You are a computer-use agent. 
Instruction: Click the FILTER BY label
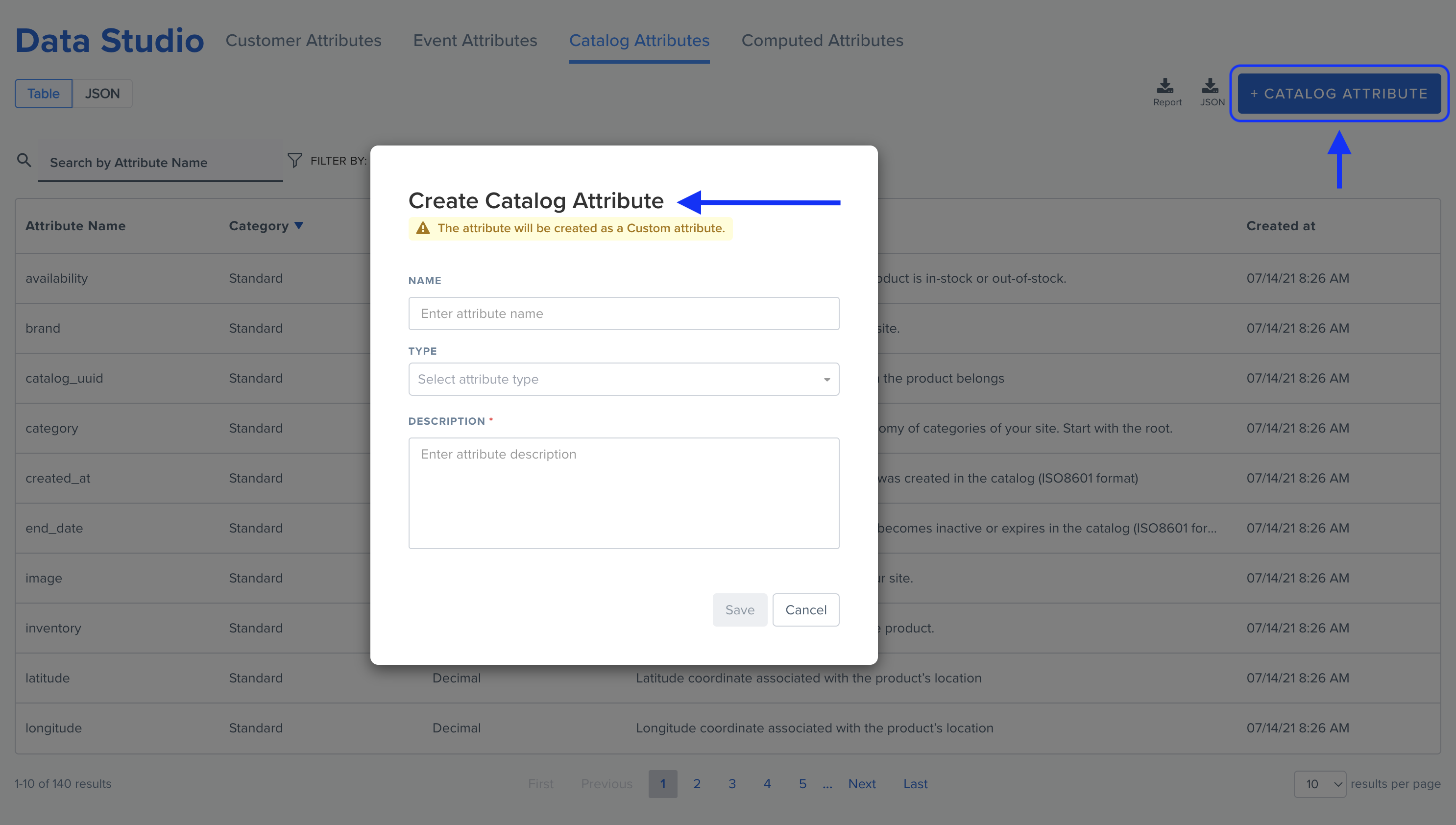tap(338, 161)
